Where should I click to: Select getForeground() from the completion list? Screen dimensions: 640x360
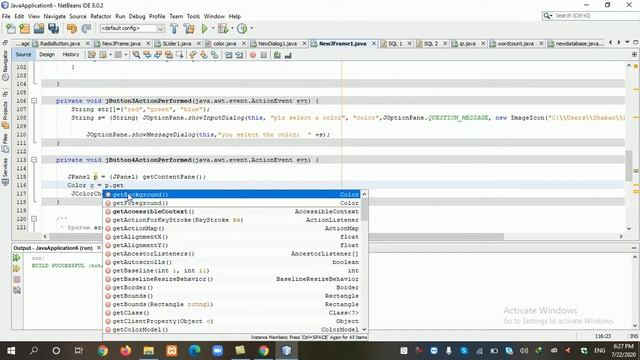pos(232,203)
